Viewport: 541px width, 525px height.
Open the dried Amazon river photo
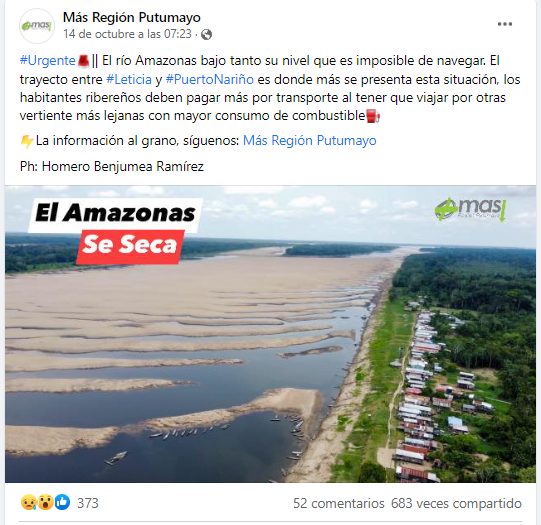tap(270, 334)
